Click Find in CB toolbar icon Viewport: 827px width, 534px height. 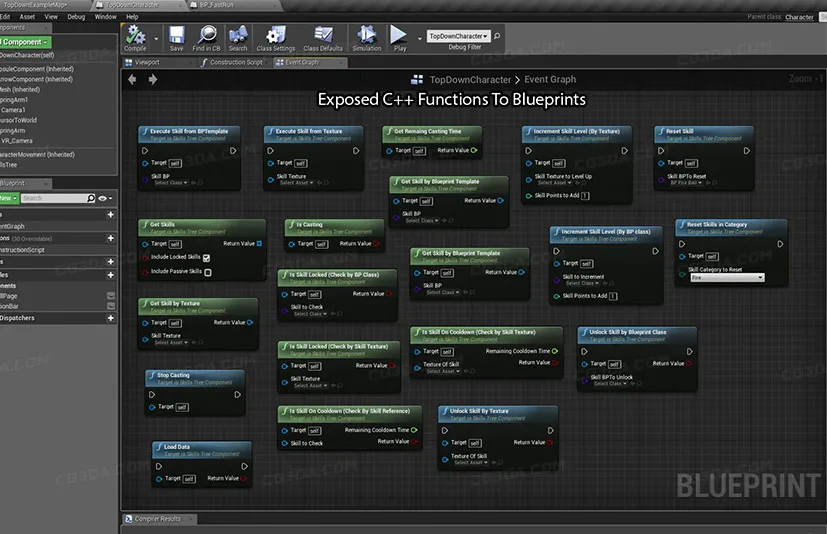tap(206, 38)
